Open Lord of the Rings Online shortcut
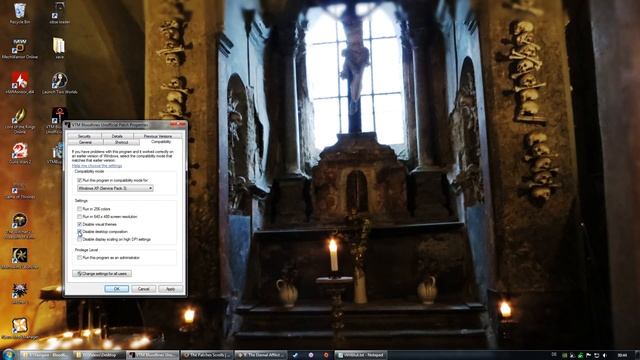 click(x=20, y=120)
